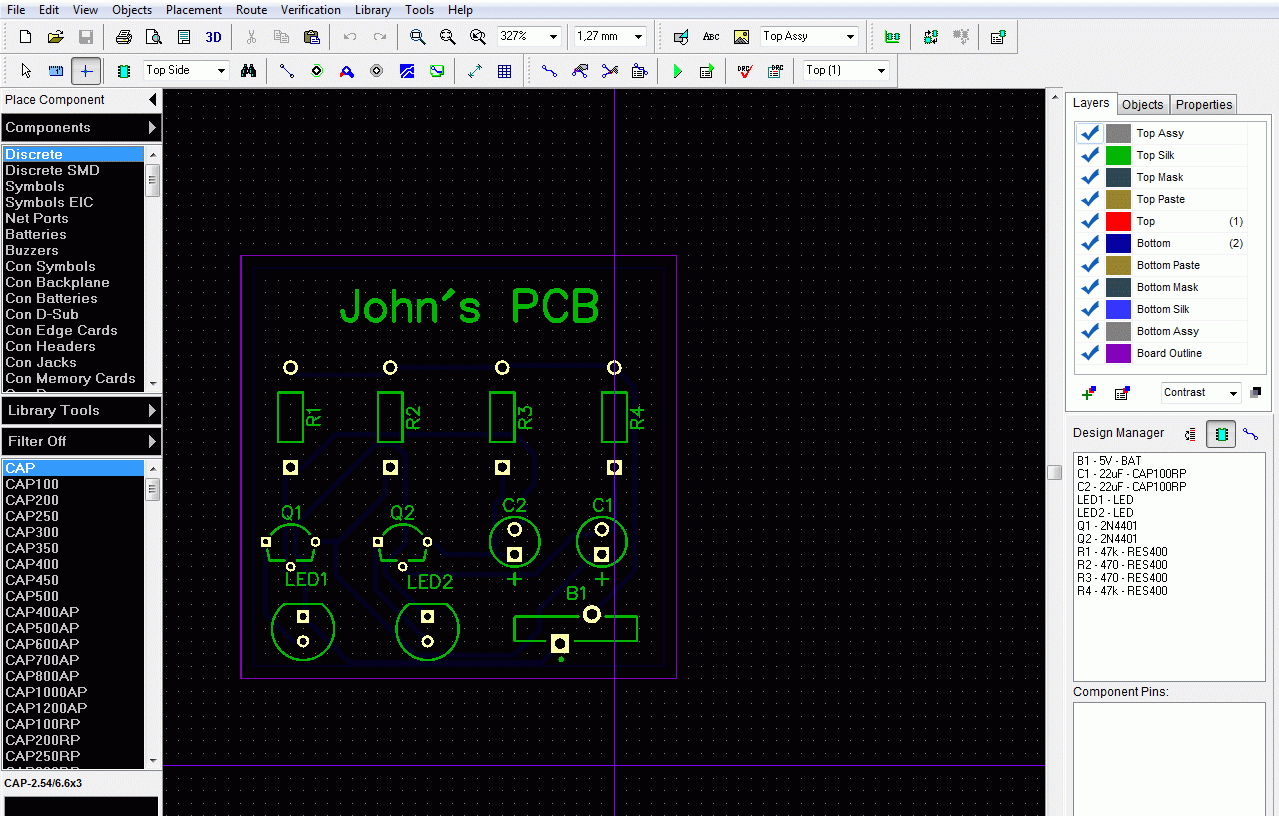This screenshot has height=816, width=1279.
Task: Select the zoom in magnifier icon
Action: (418, 37)
